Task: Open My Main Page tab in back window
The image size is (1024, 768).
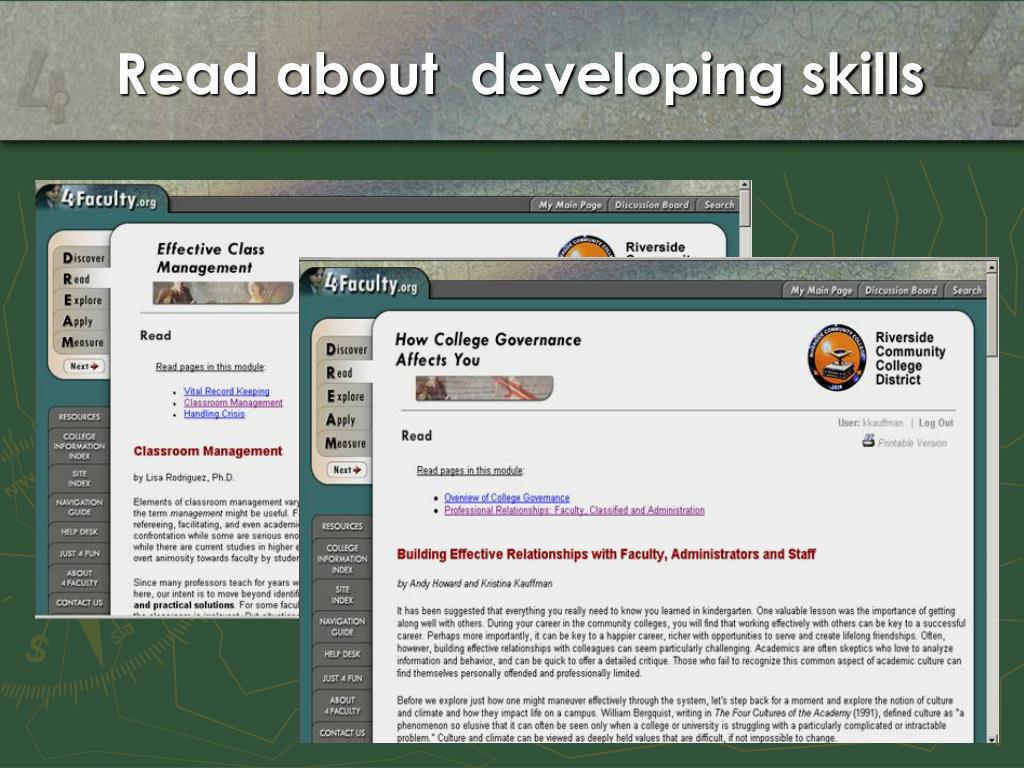Action: tap(569, 205)
